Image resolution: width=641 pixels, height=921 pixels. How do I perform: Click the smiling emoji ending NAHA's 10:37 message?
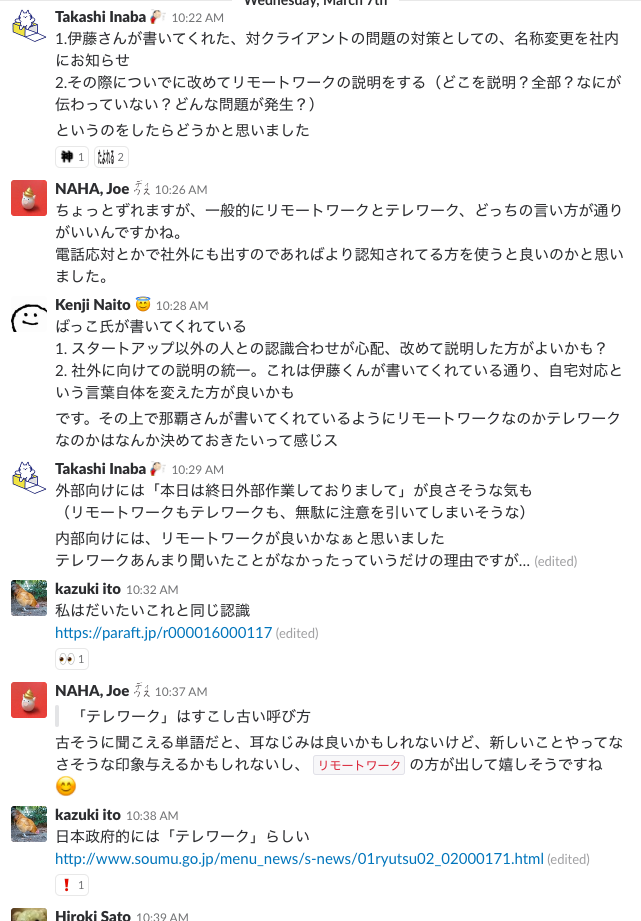coord(65,787)
